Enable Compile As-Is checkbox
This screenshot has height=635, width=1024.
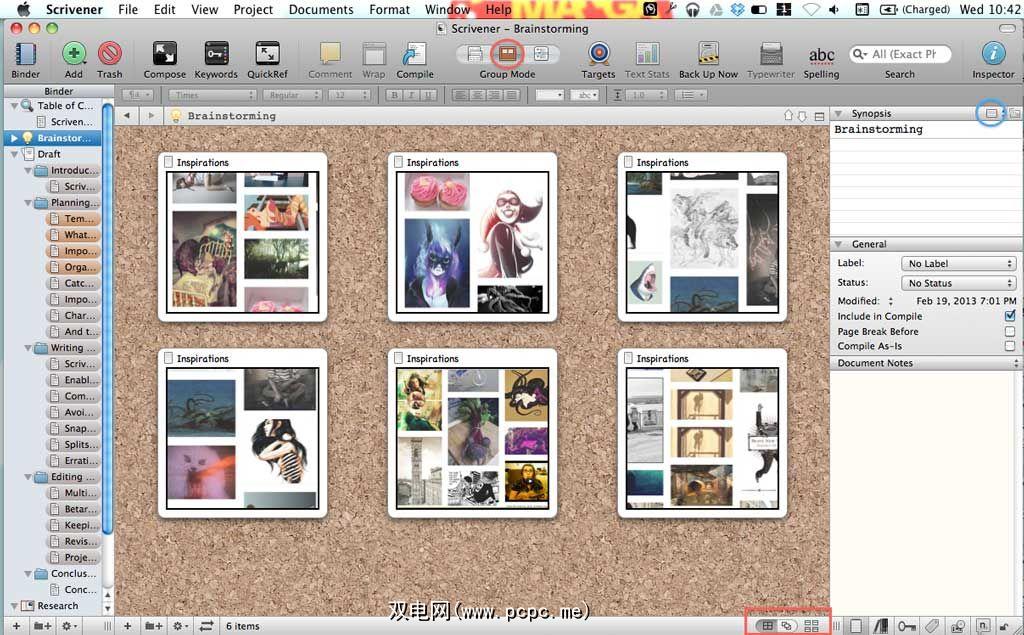tap(1010, 346)
